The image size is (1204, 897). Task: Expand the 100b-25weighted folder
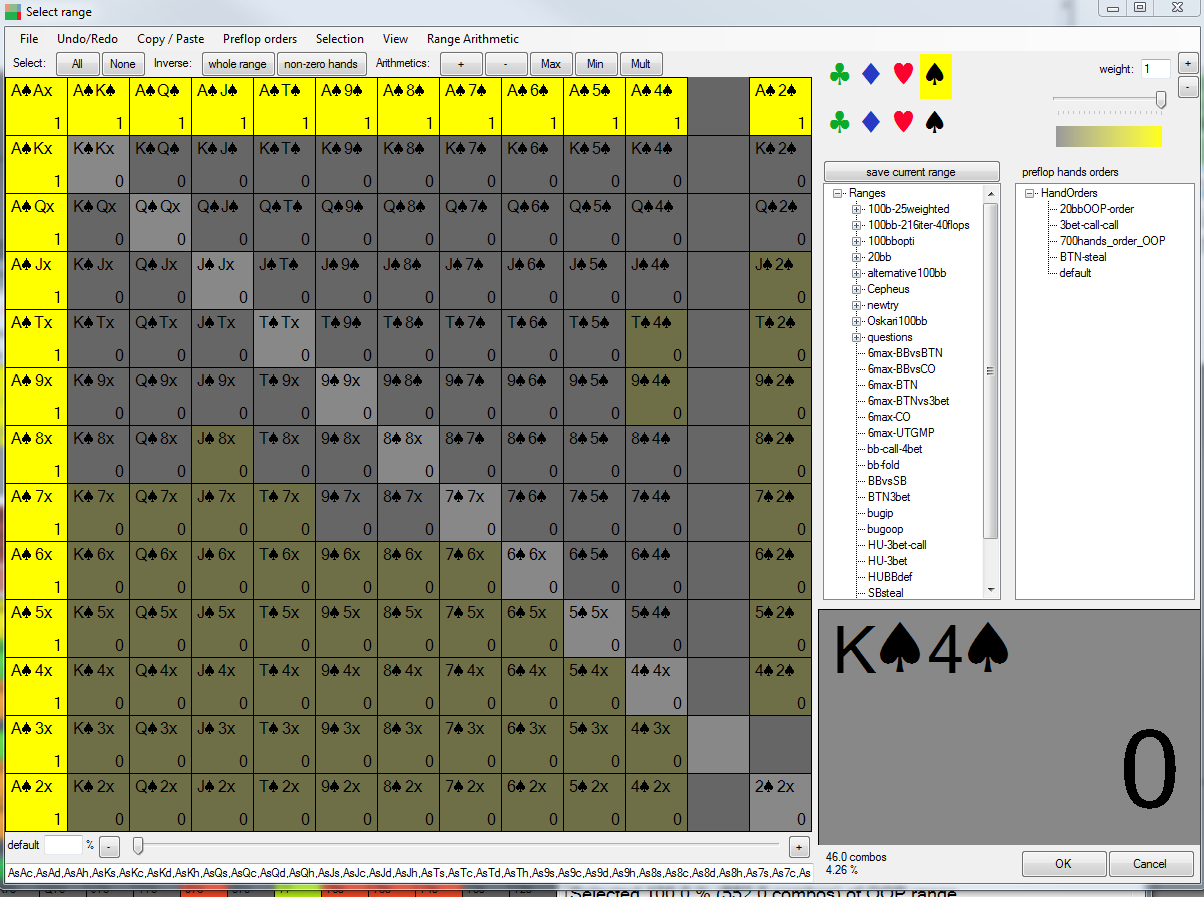pyautogui.click(x=856, y=209)
